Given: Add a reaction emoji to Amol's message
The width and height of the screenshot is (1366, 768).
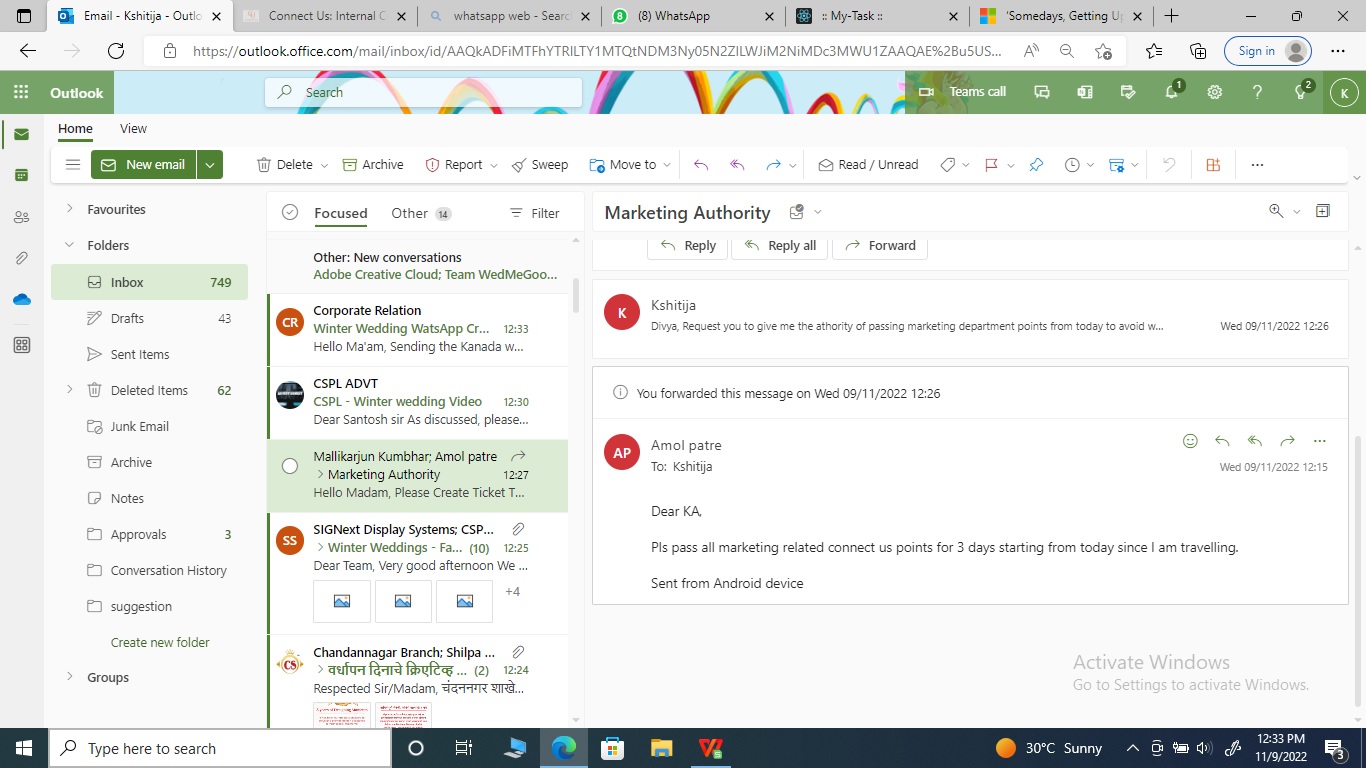Looking at the screenshot, I should pos(1190,441).
